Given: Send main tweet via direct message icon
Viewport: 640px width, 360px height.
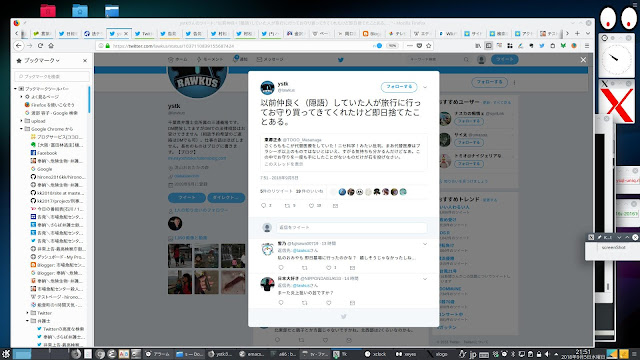Looking at the screenshot, I should tap(335, 206).
